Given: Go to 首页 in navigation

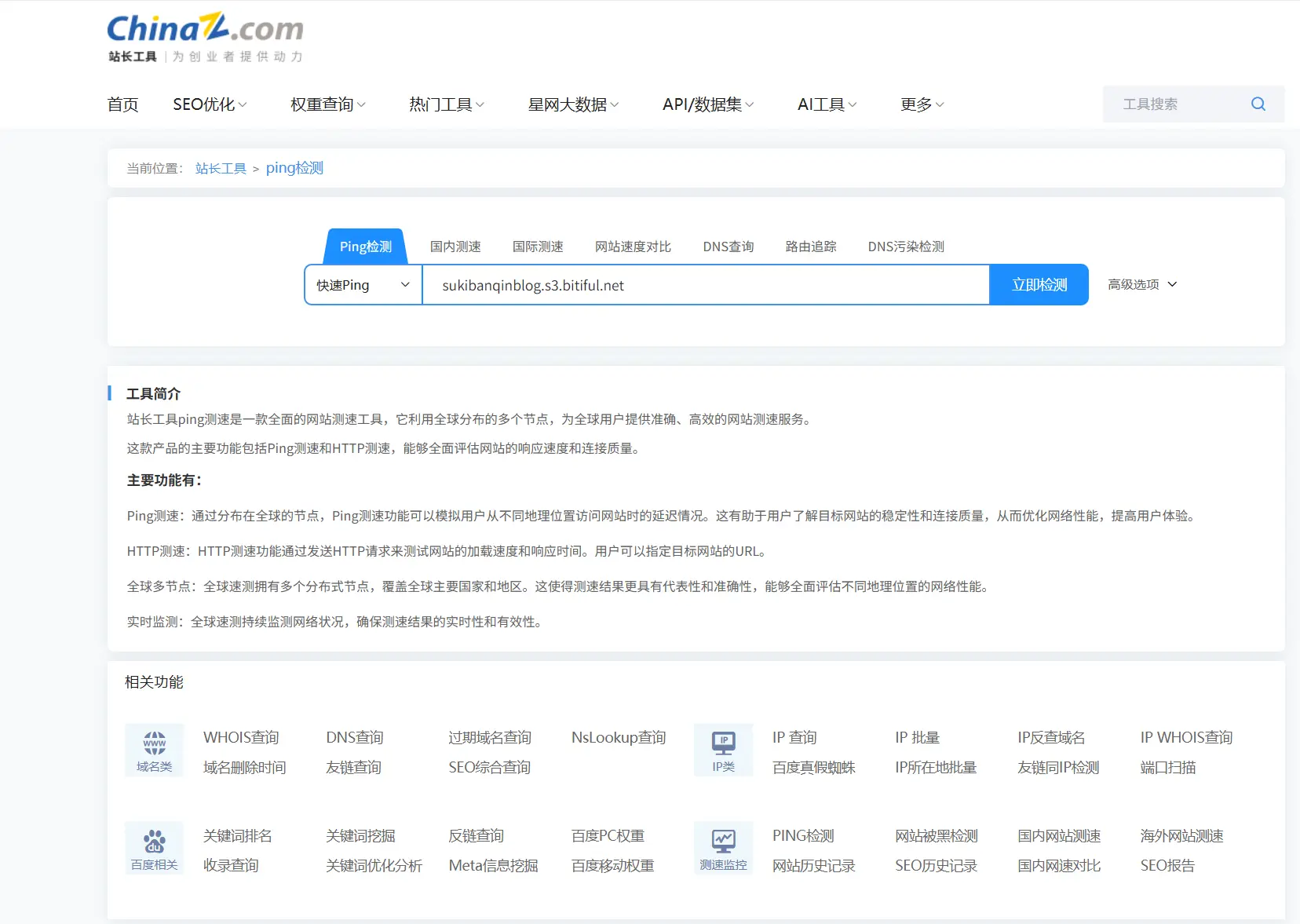Looking at the screenshot, I should pos(122,104).
